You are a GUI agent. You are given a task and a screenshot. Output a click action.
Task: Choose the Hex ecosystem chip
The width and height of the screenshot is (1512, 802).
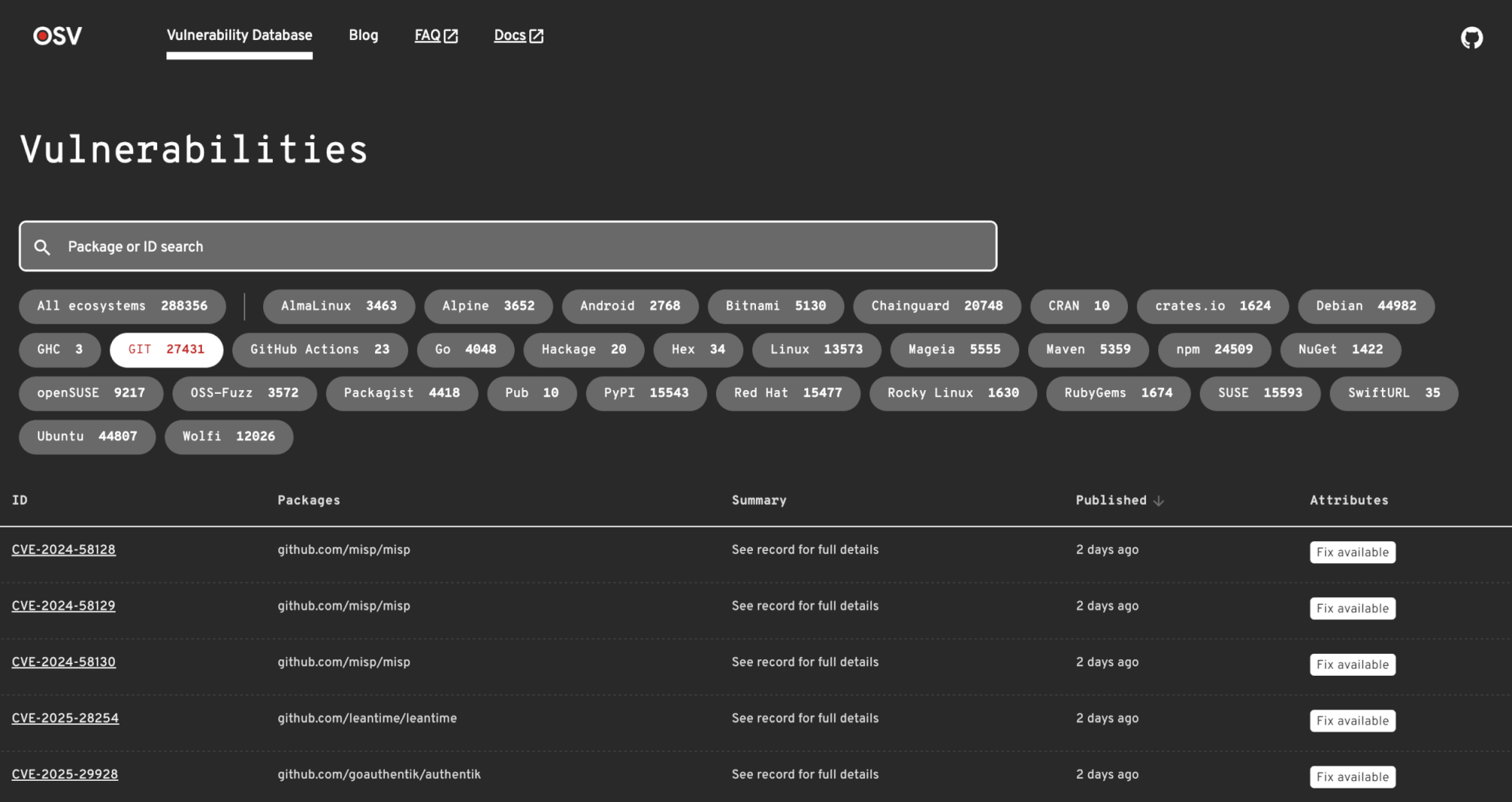(698, 350)
